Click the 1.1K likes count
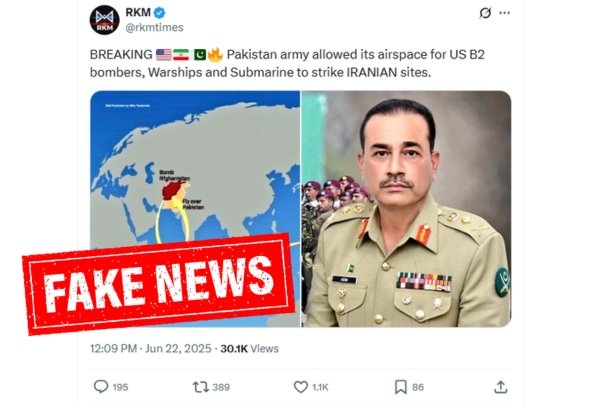This screenshot has height=404, width=604. [x=320, y=387]
